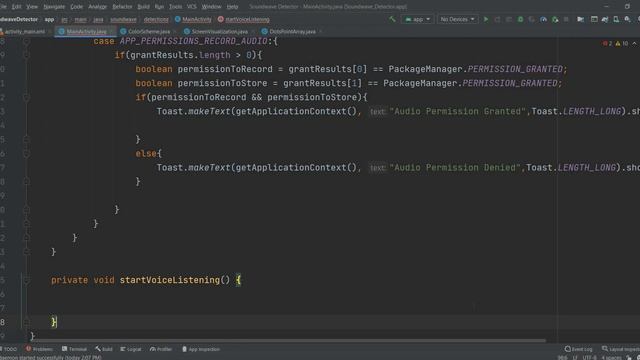This screenshot has width=640, height=360.
Task: Open the VCS menu
Action: pyautogui.click(x=191, y=7)
